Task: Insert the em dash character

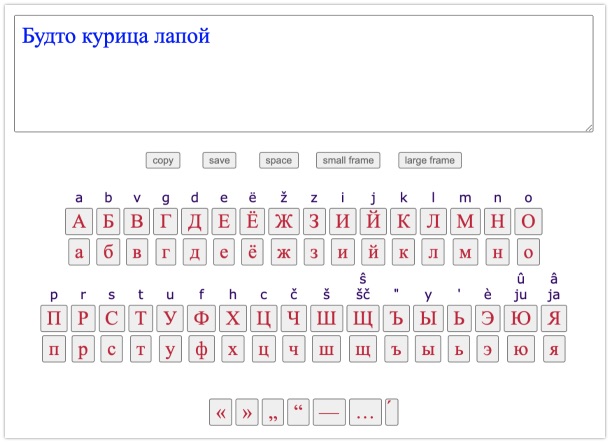Action: 328,412
